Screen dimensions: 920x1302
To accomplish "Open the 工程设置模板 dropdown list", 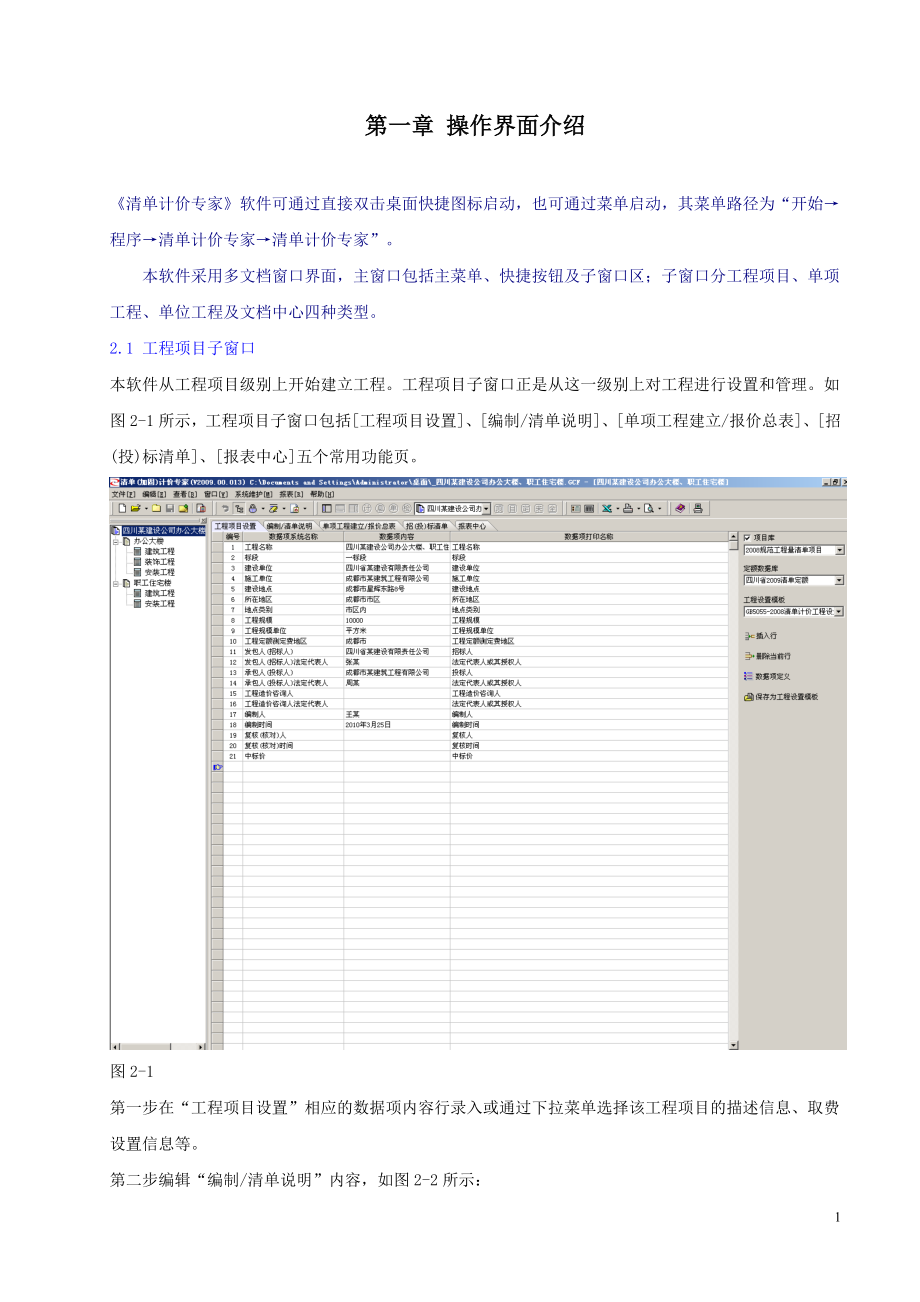I will (x=839, y=611).
